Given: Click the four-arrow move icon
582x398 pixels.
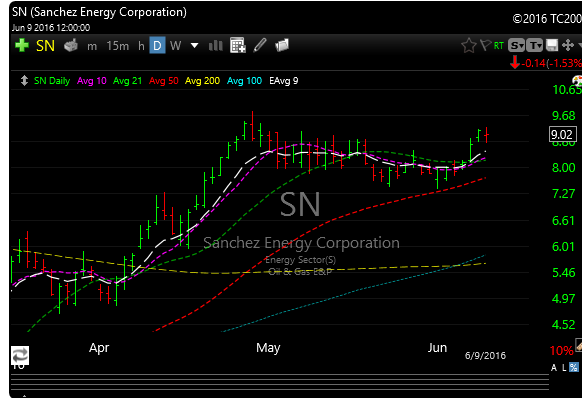Looking at the screenshot, I should coord(568,45).
